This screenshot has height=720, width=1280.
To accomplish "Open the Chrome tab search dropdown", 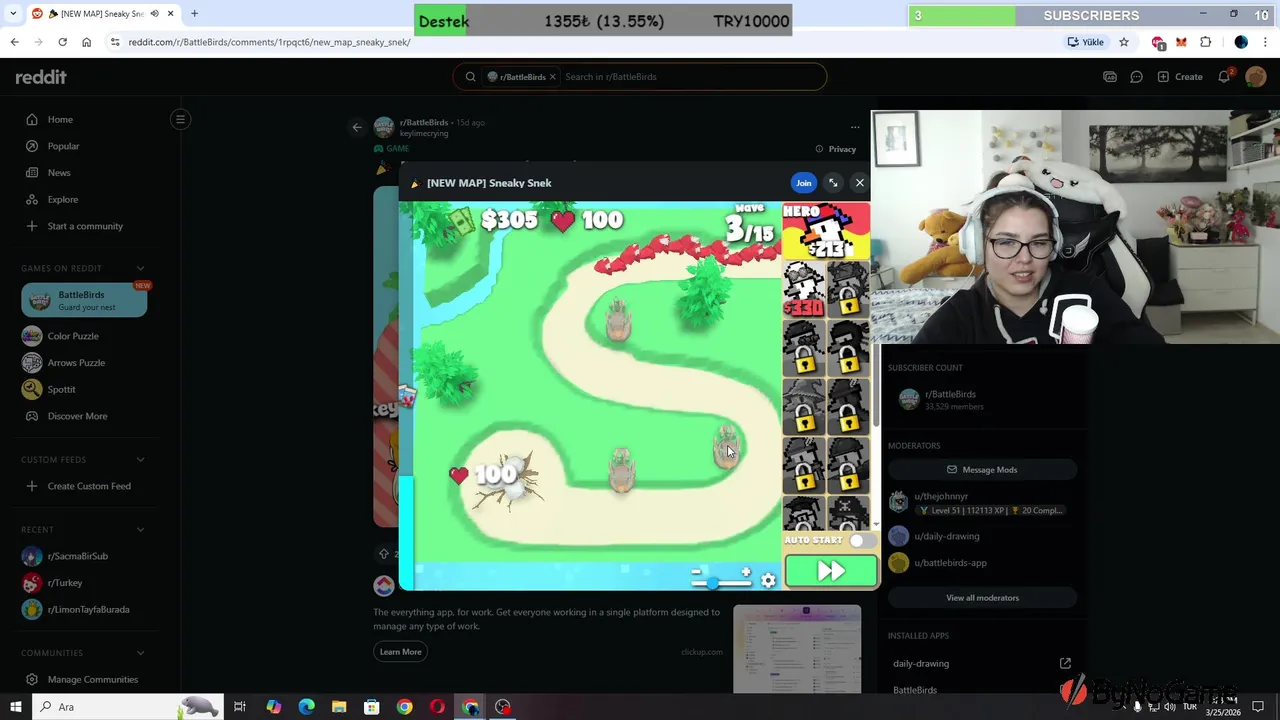I will [13, 14].
